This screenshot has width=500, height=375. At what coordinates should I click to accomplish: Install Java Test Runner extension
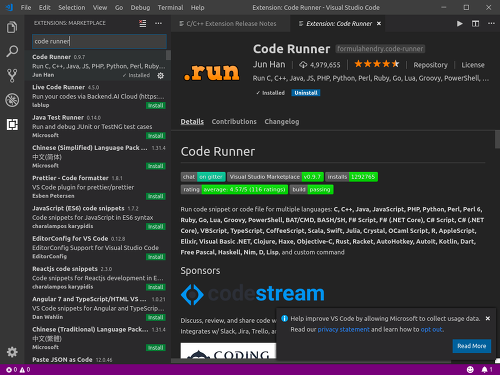[156, 136]
